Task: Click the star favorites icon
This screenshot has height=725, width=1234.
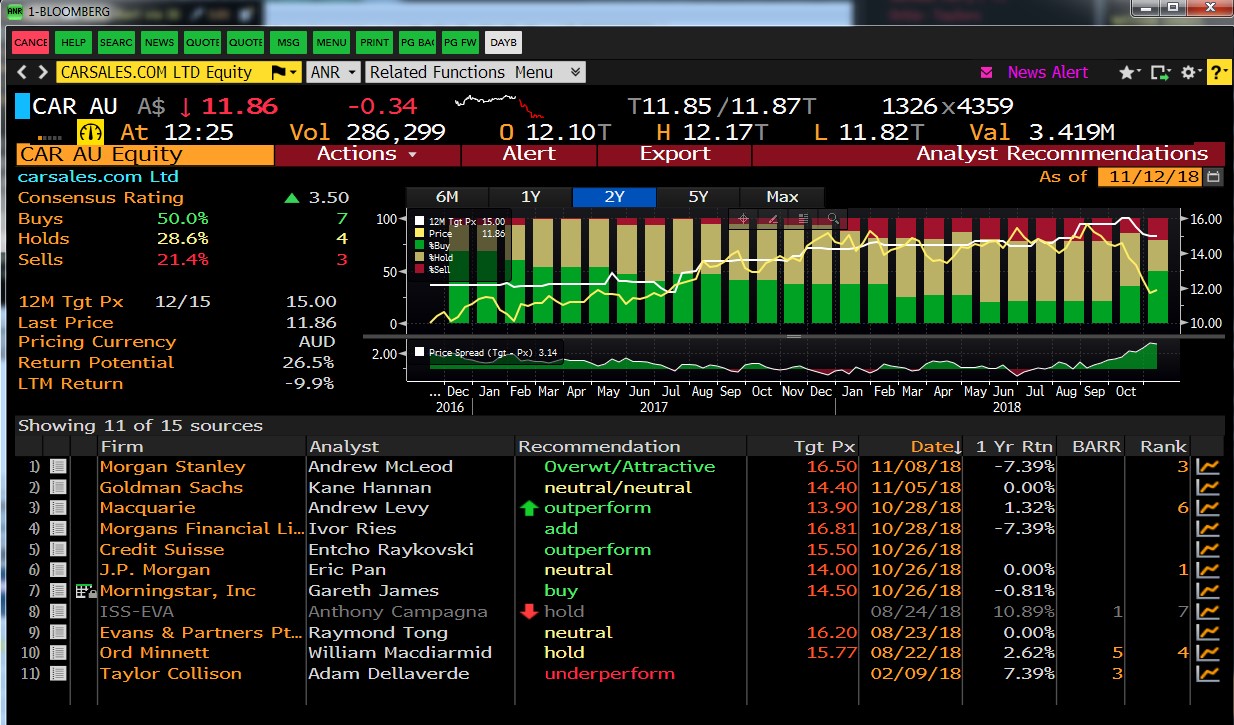Action: point(1129,72)
